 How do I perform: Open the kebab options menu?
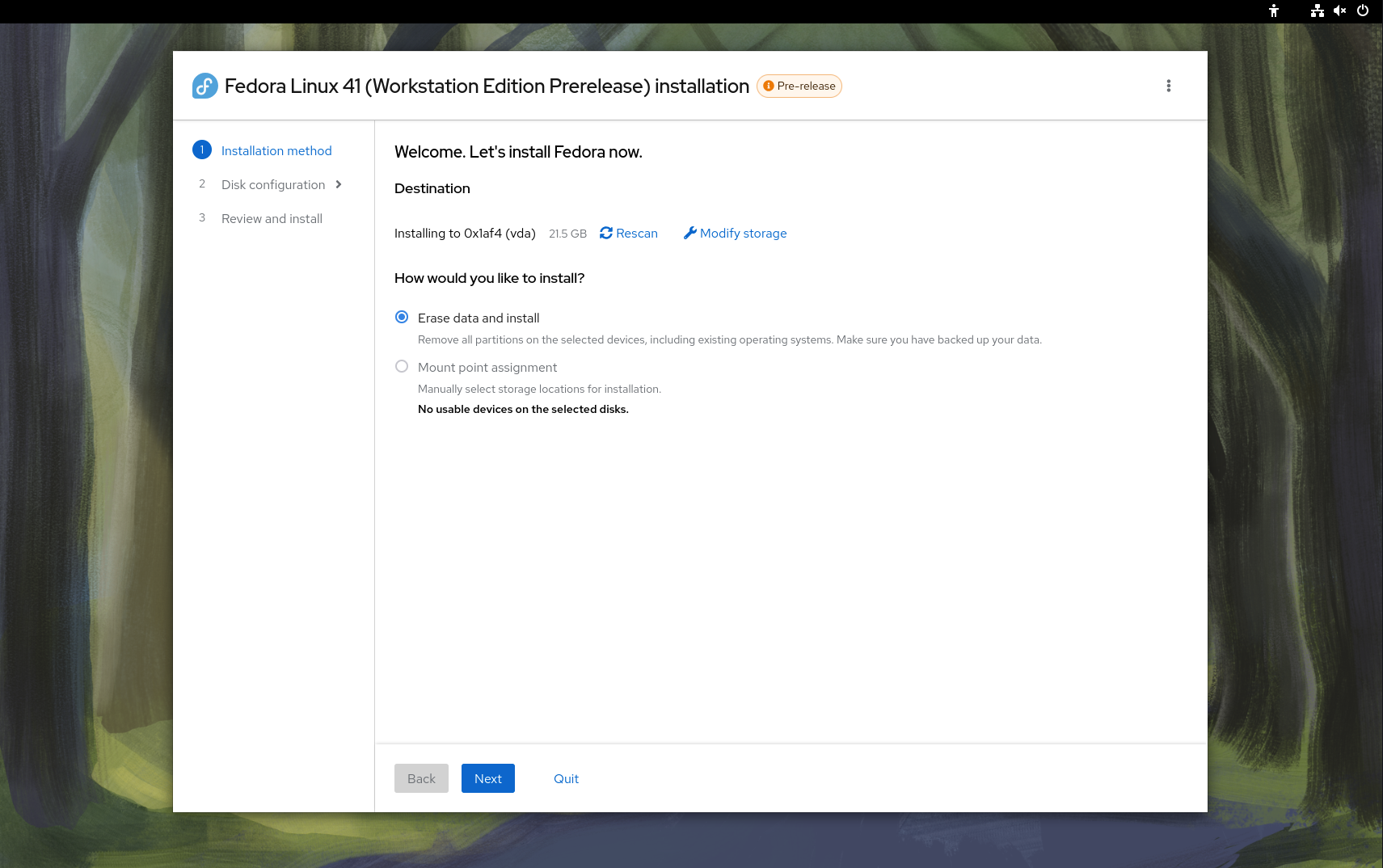pos(1168,86)
